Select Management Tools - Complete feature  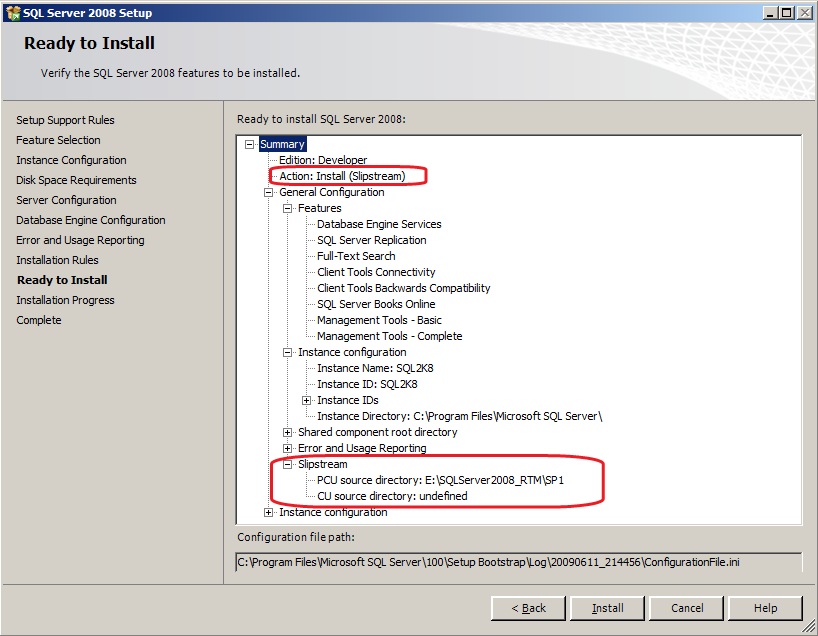[389, 336]
